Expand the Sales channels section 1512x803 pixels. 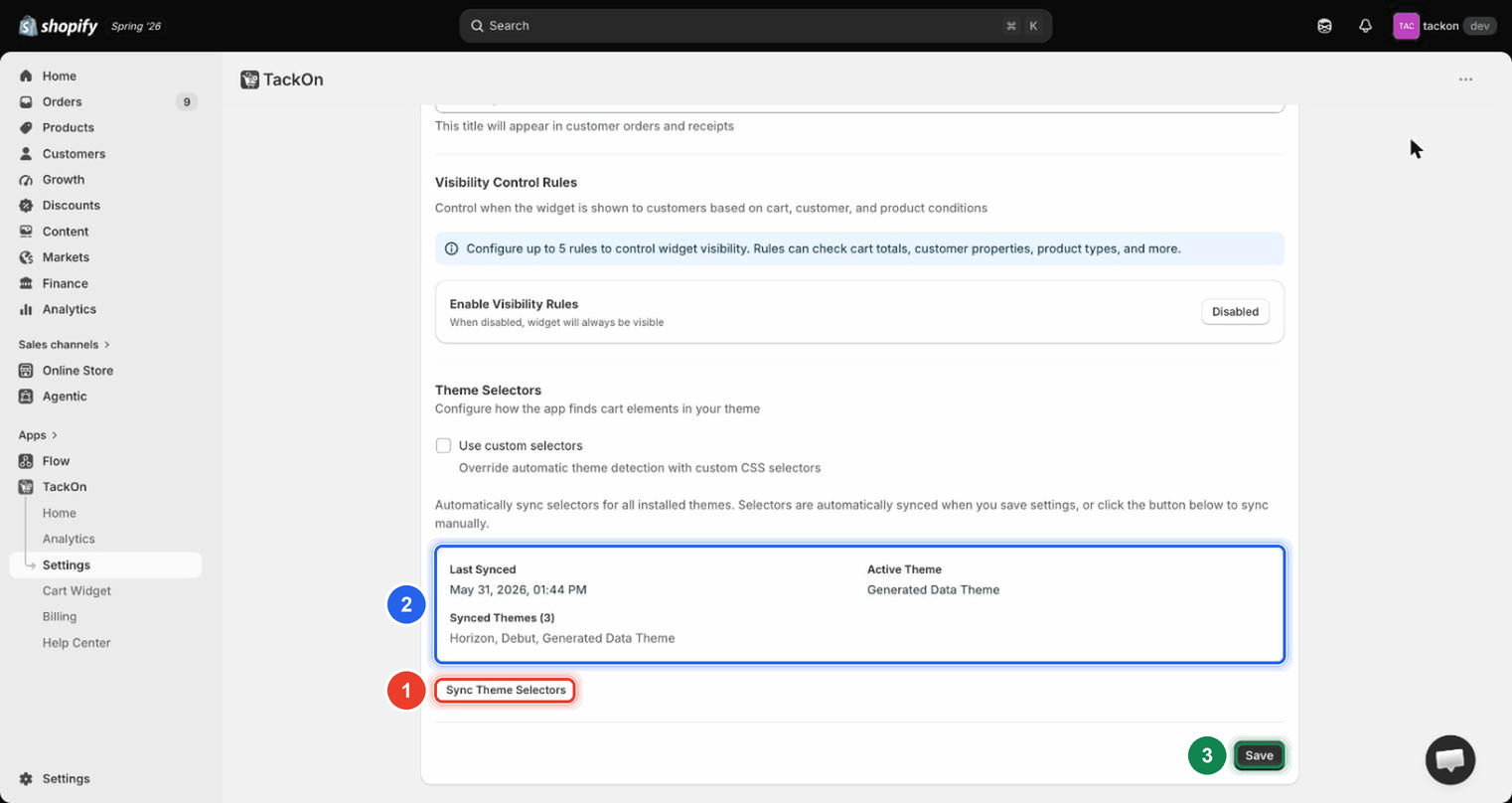[65, 345]
